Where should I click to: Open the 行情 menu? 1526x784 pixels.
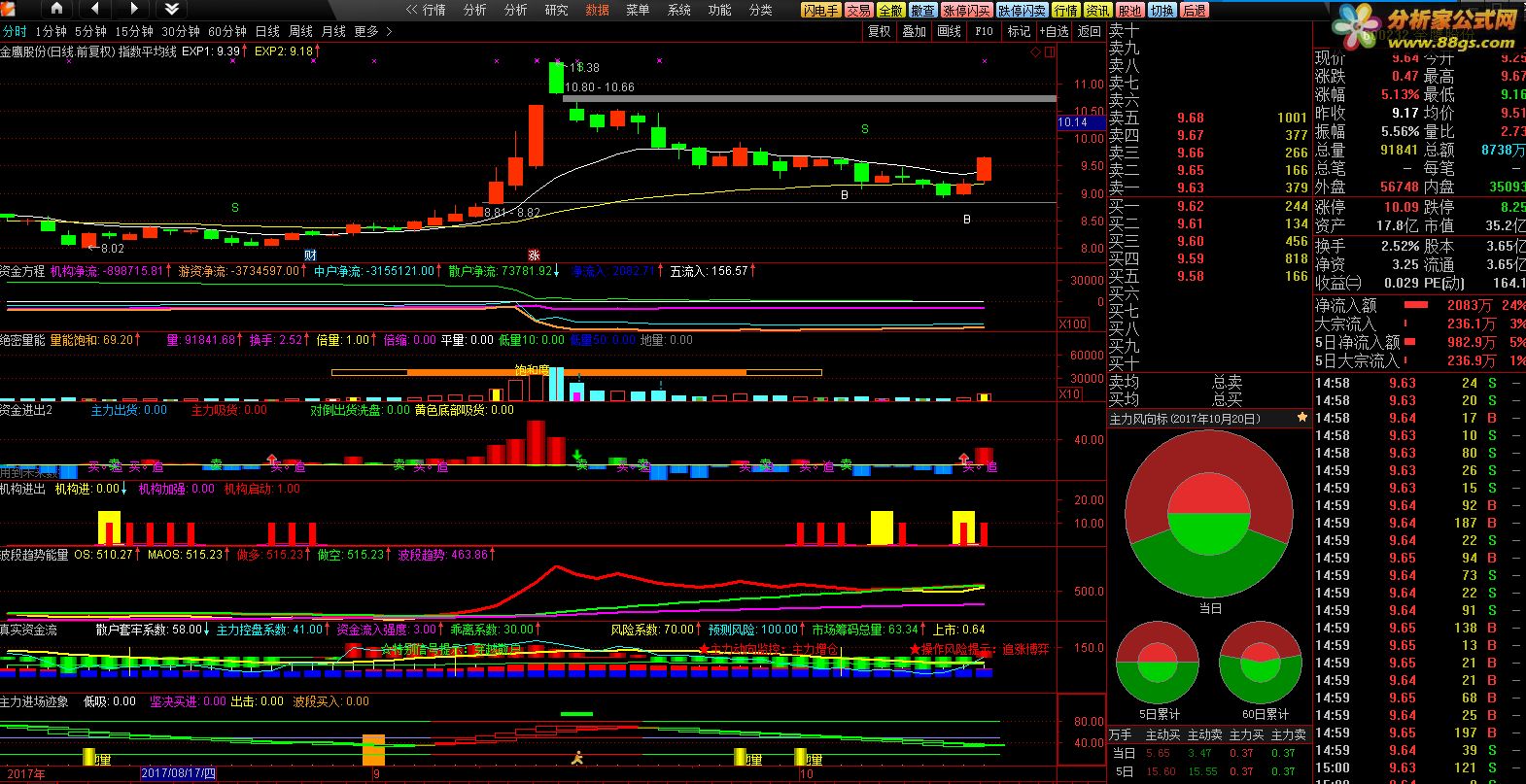pos(434,10)
